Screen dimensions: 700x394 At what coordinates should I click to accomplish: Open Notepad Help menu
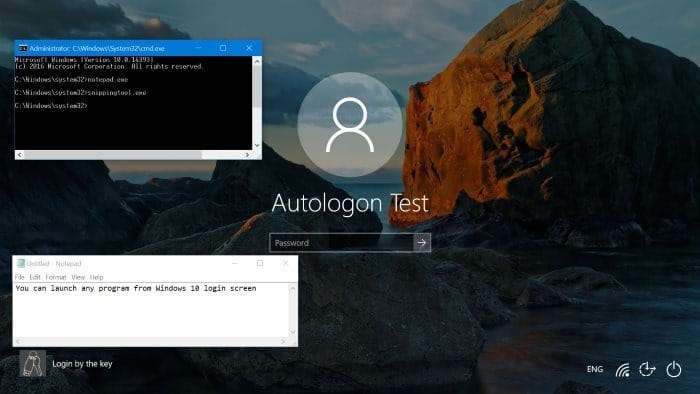click(96, 277)
